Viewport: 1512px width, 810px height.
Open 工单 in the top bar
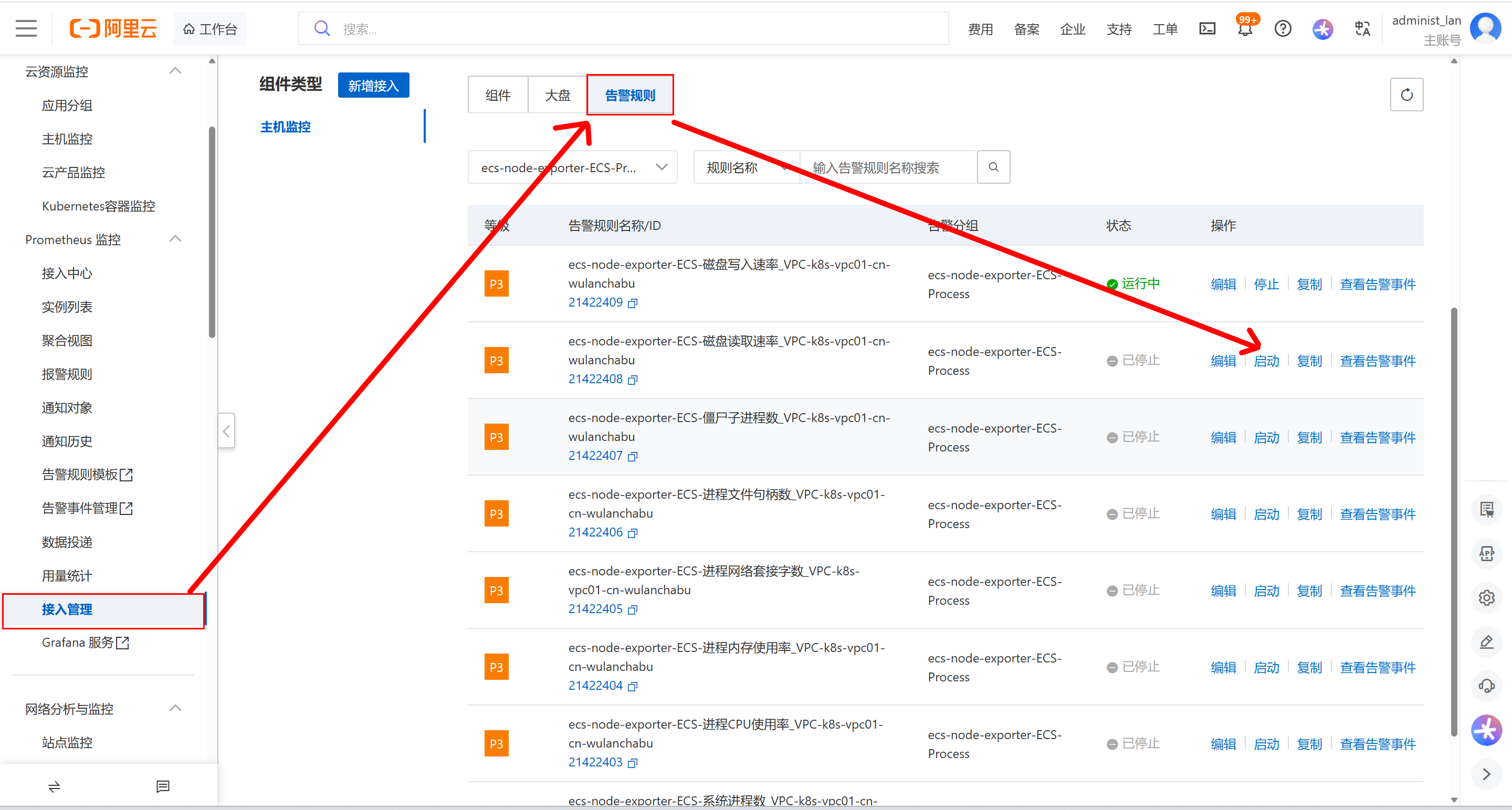click(x=1165, y=29)
